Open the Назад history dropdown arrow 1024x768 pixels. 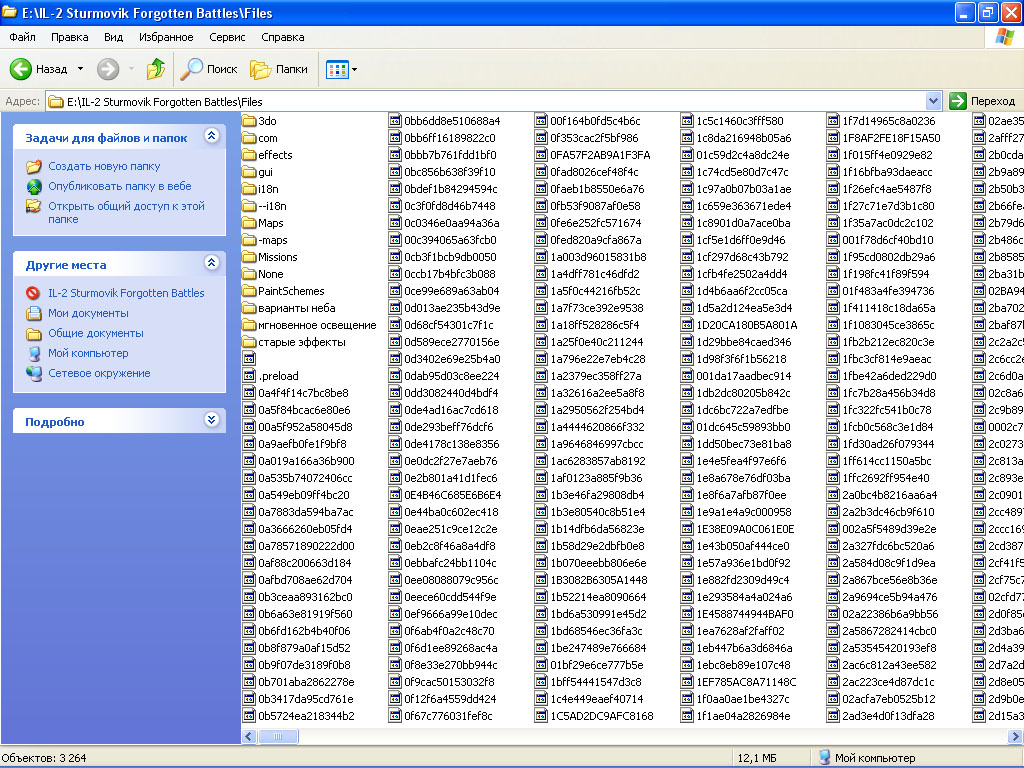(x=80, y=69)
